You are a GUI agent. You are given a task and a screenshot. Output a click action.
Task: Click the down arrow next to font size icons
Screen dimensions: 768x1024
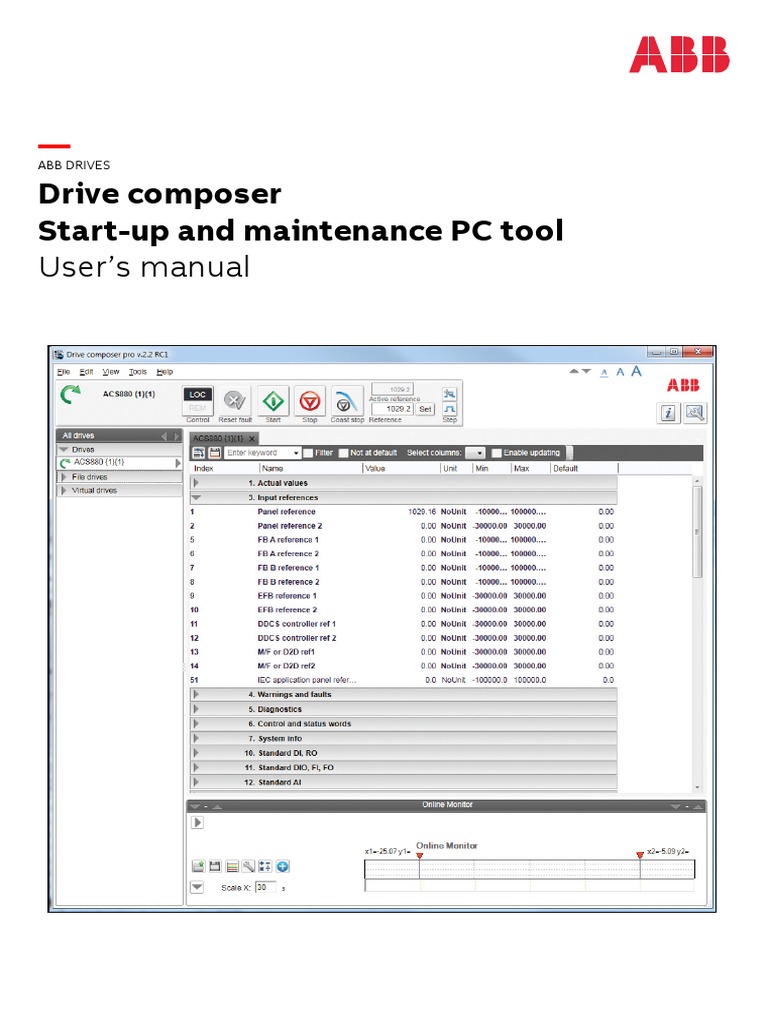point(586,371)
